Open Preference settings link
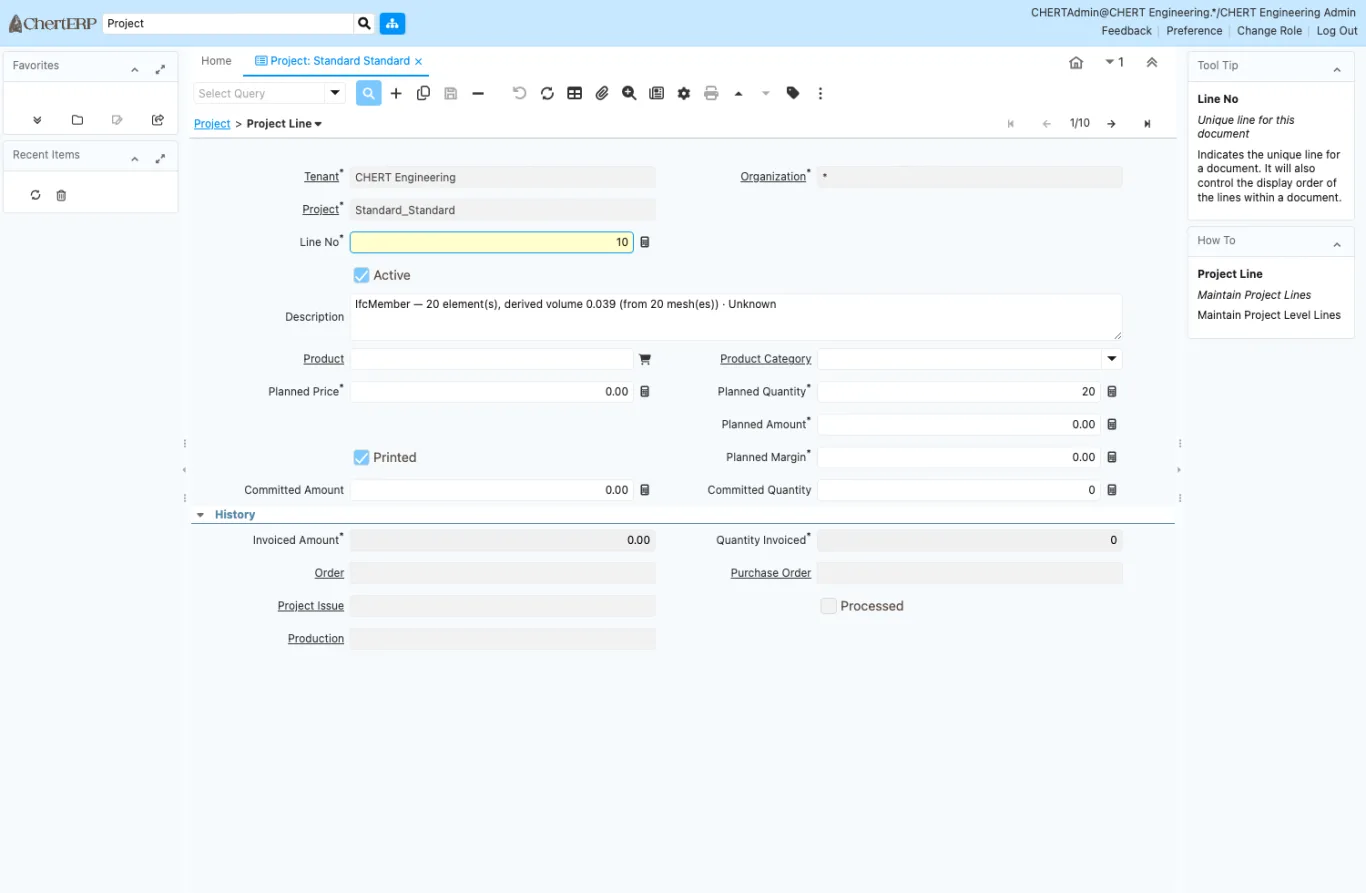 tap(1194, 31)
